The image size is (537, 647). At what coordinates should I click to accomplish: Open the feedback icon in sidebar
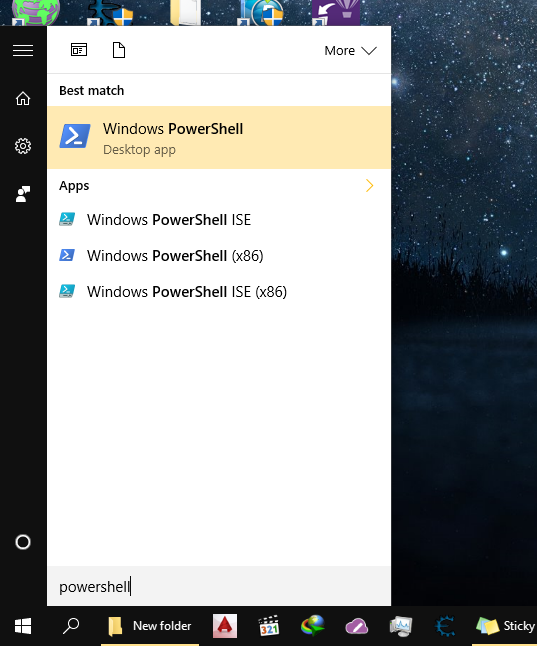pos(23,194)
